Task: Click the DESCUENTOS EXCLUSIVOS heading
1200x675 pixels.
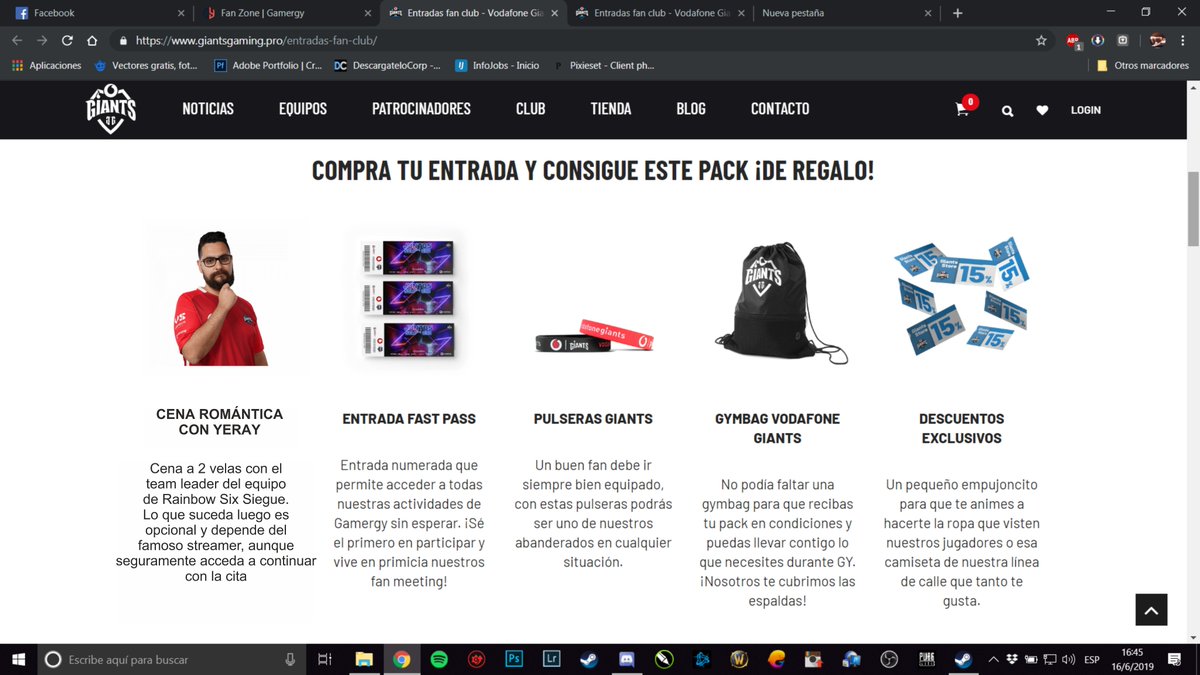Action: (x=961, y=429)
